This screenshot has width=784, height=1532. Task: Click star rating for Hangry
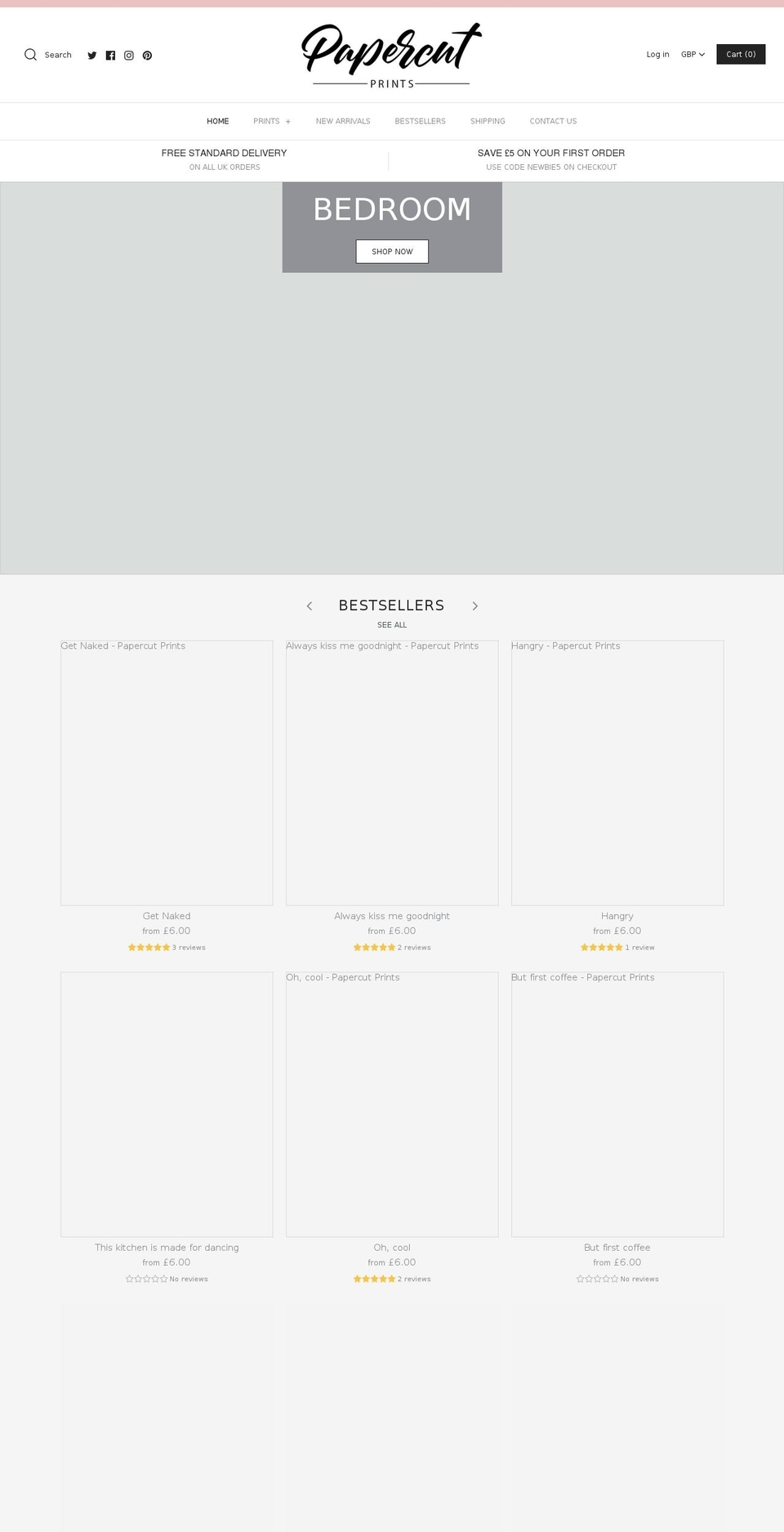(602, 948)
